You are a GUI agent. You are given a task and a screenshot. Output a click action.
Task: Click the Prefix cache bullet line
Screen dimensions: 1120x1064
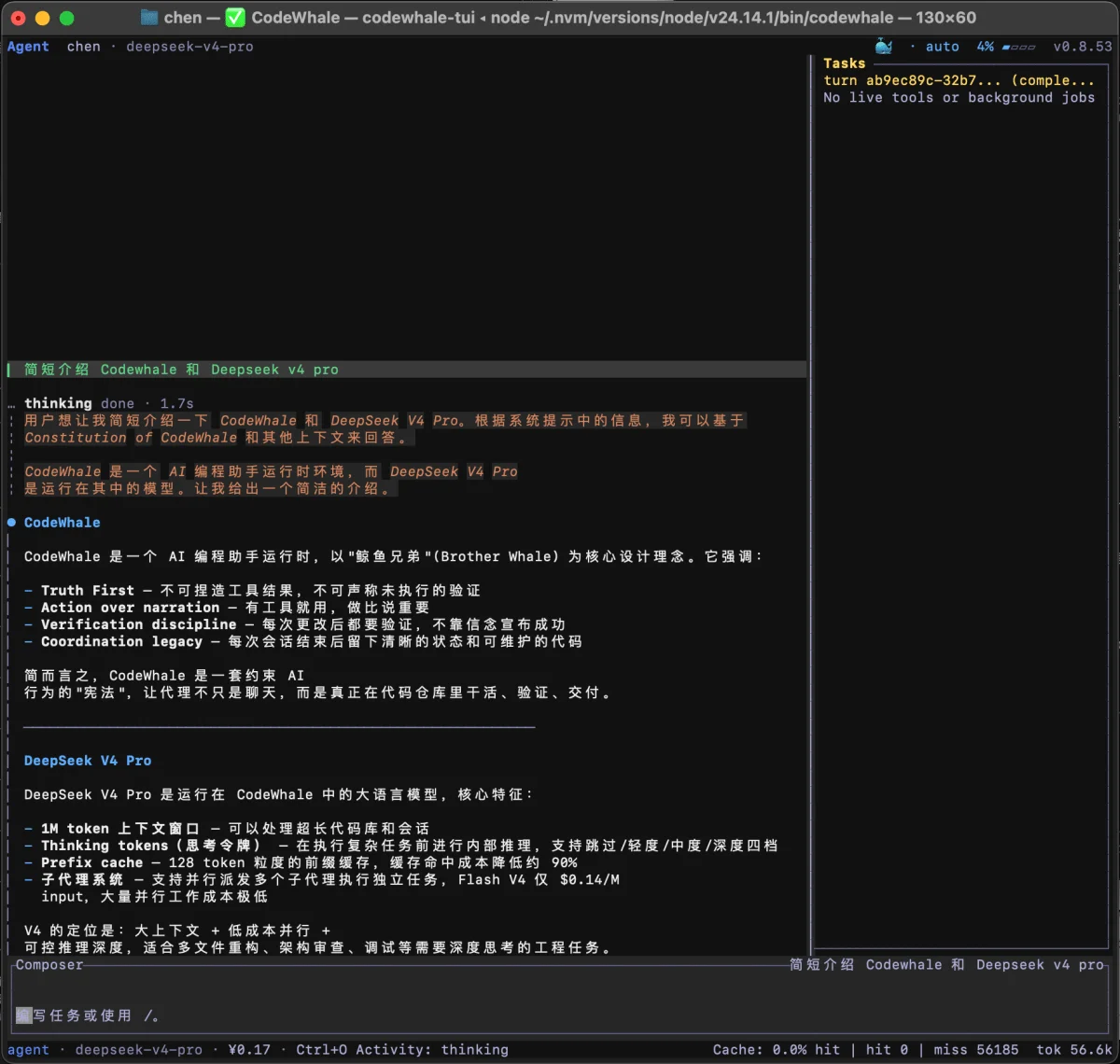301,863
